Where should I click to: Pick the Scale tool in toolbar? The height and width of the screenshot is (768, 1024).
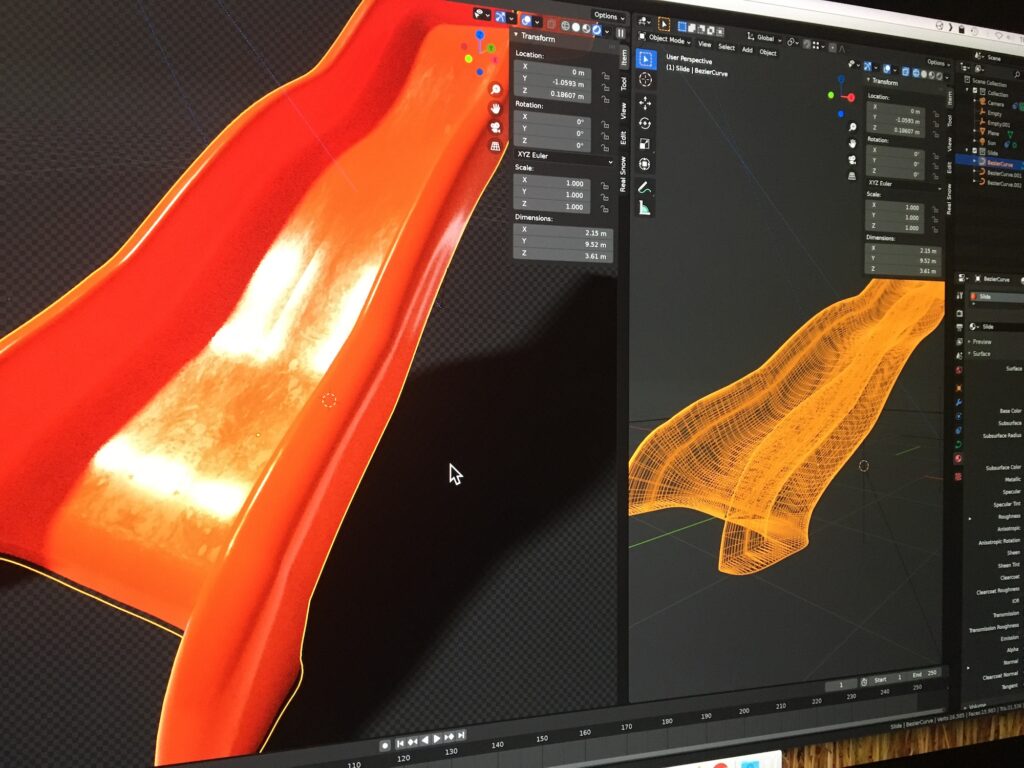pyautogui.click(x=645, y=144)
